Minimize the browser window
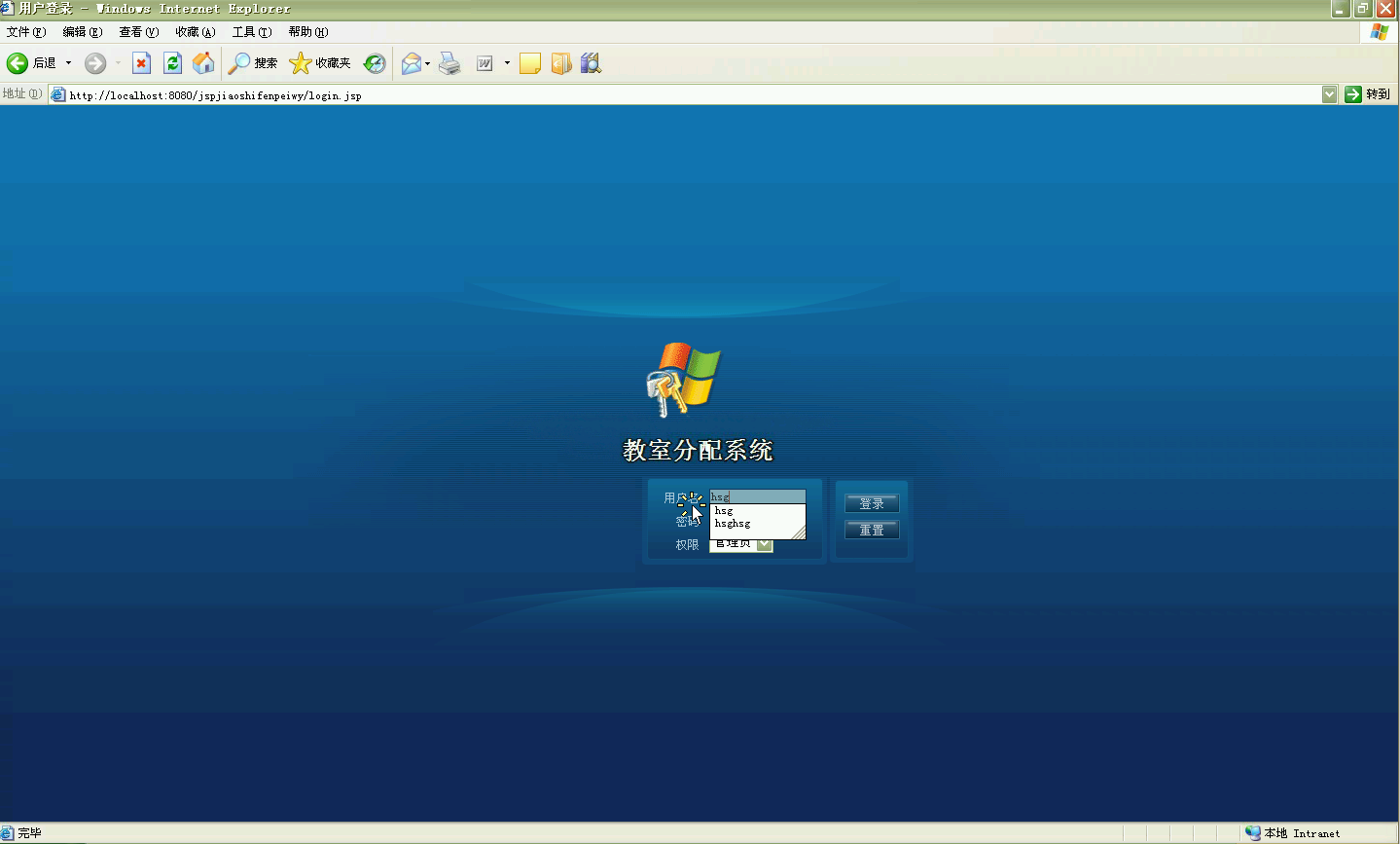Screen dimensions: 1400x844 1341,9
